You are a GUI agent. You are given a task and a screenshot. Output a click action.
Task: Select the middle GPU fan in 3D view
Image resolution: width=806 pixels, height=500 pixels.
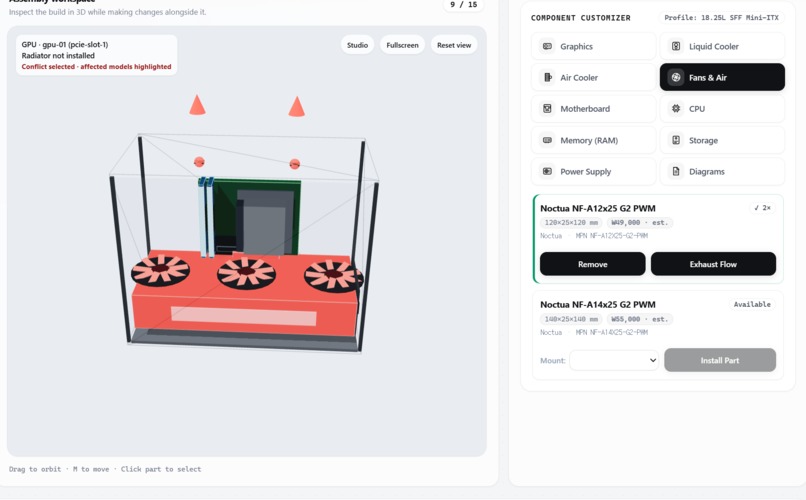tap(246, 272)
